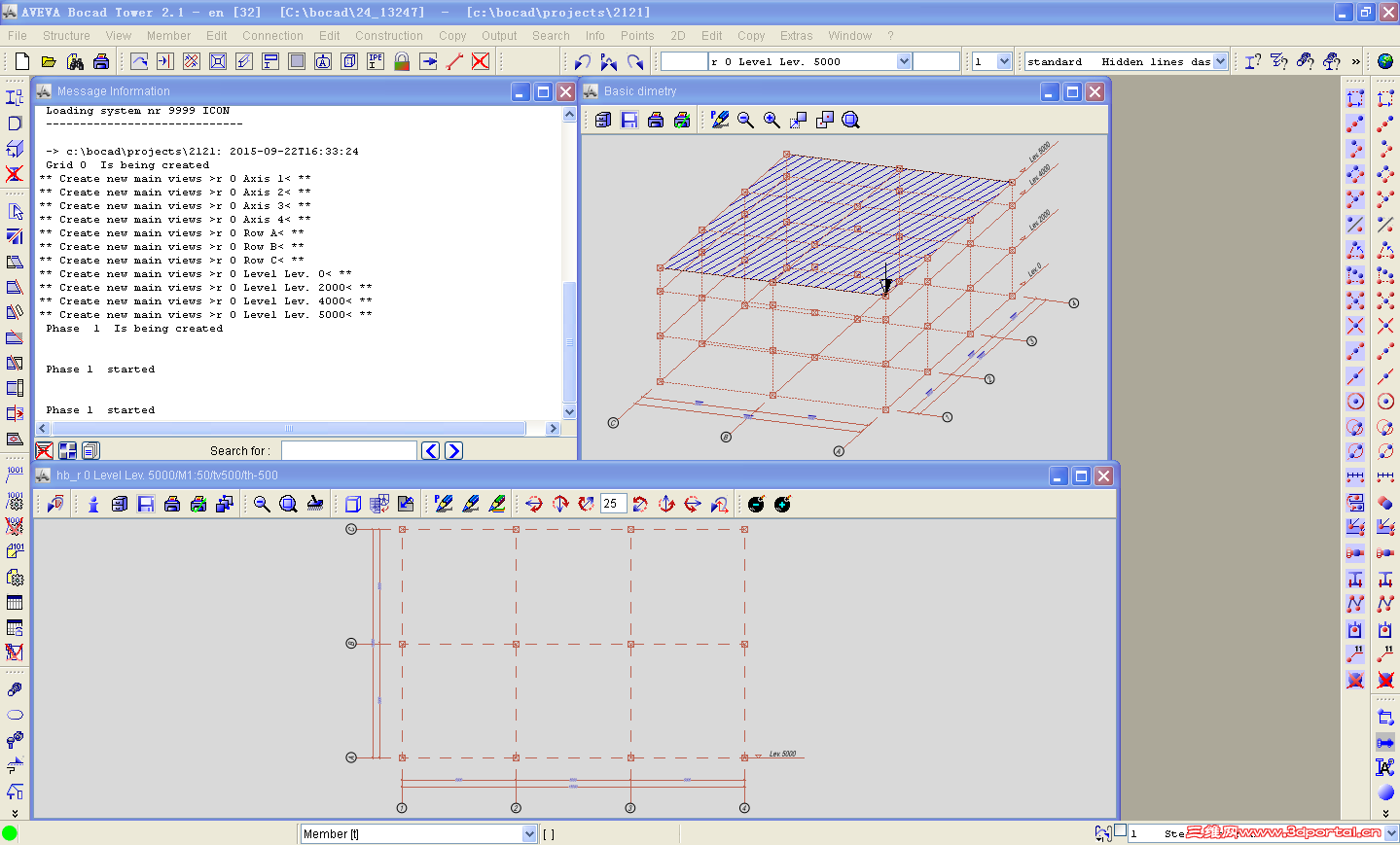The height and width of the screenshot is (845, 1400).
Task: Open the Construction menu
Action: click(x=389, y=36)
